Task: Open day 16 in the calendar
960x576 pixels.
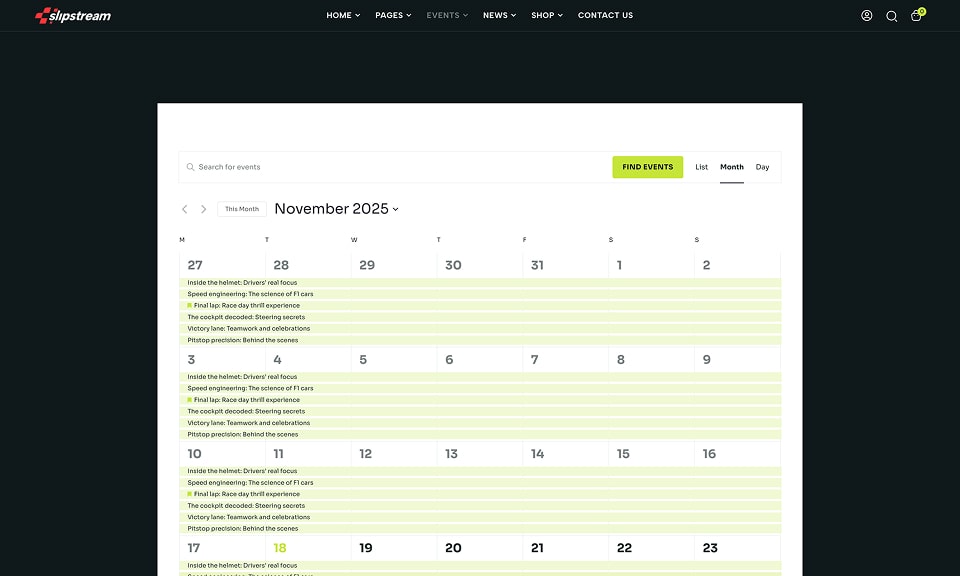Action: [709, 454]
